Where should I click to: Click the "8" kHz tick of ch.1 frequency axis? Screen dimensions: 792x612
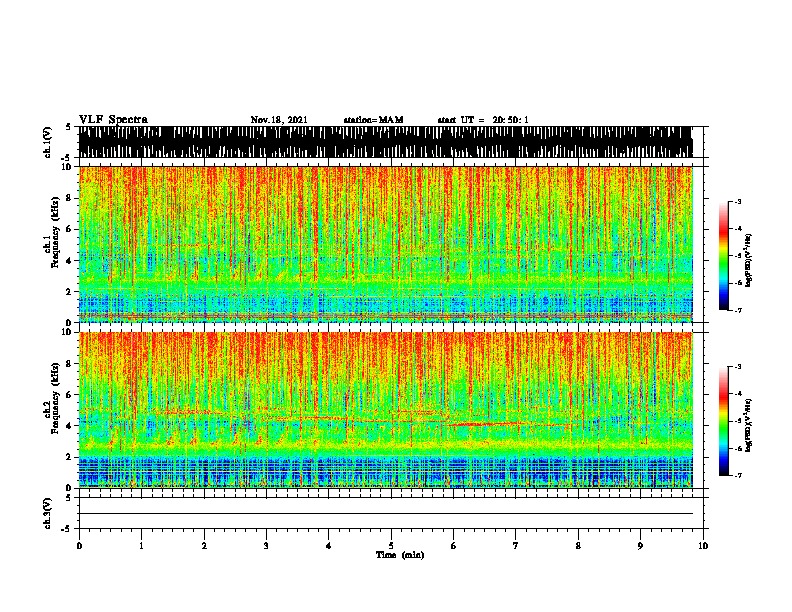[70, 198]
